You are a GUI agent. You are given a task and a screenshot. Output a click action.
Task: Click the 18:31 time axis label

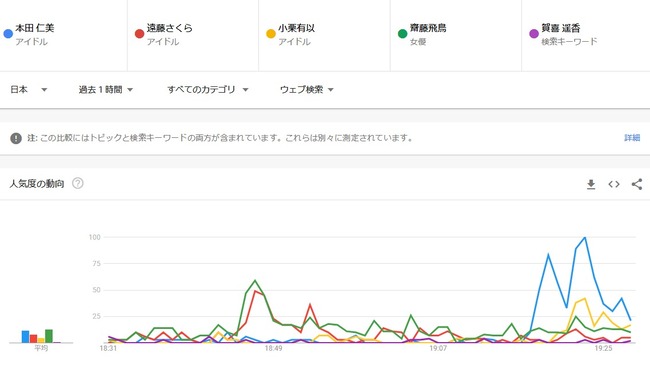(108, 348)
